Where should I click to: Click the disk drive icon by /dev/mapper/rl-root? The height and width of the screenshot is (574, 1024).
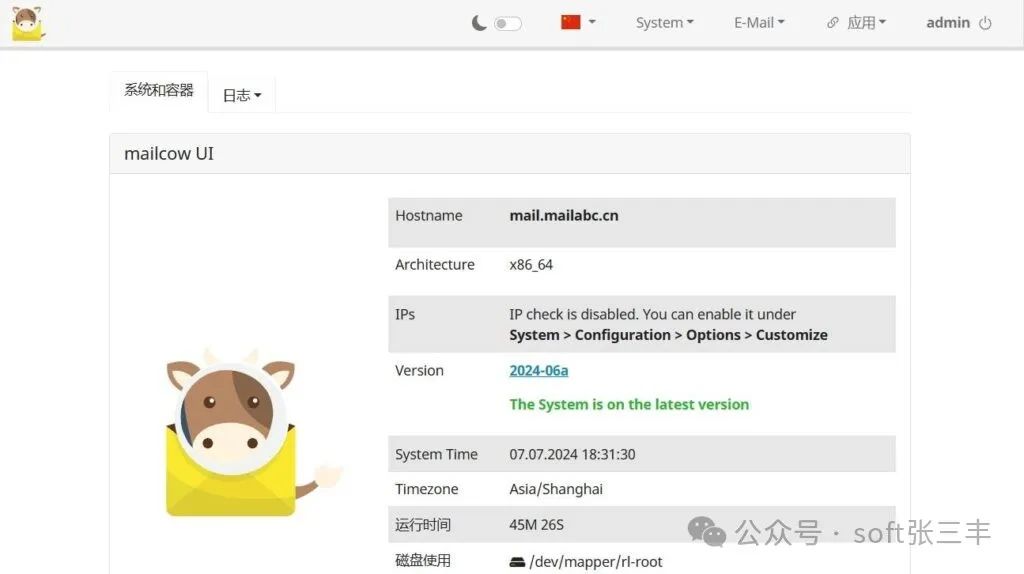(517, 562)
